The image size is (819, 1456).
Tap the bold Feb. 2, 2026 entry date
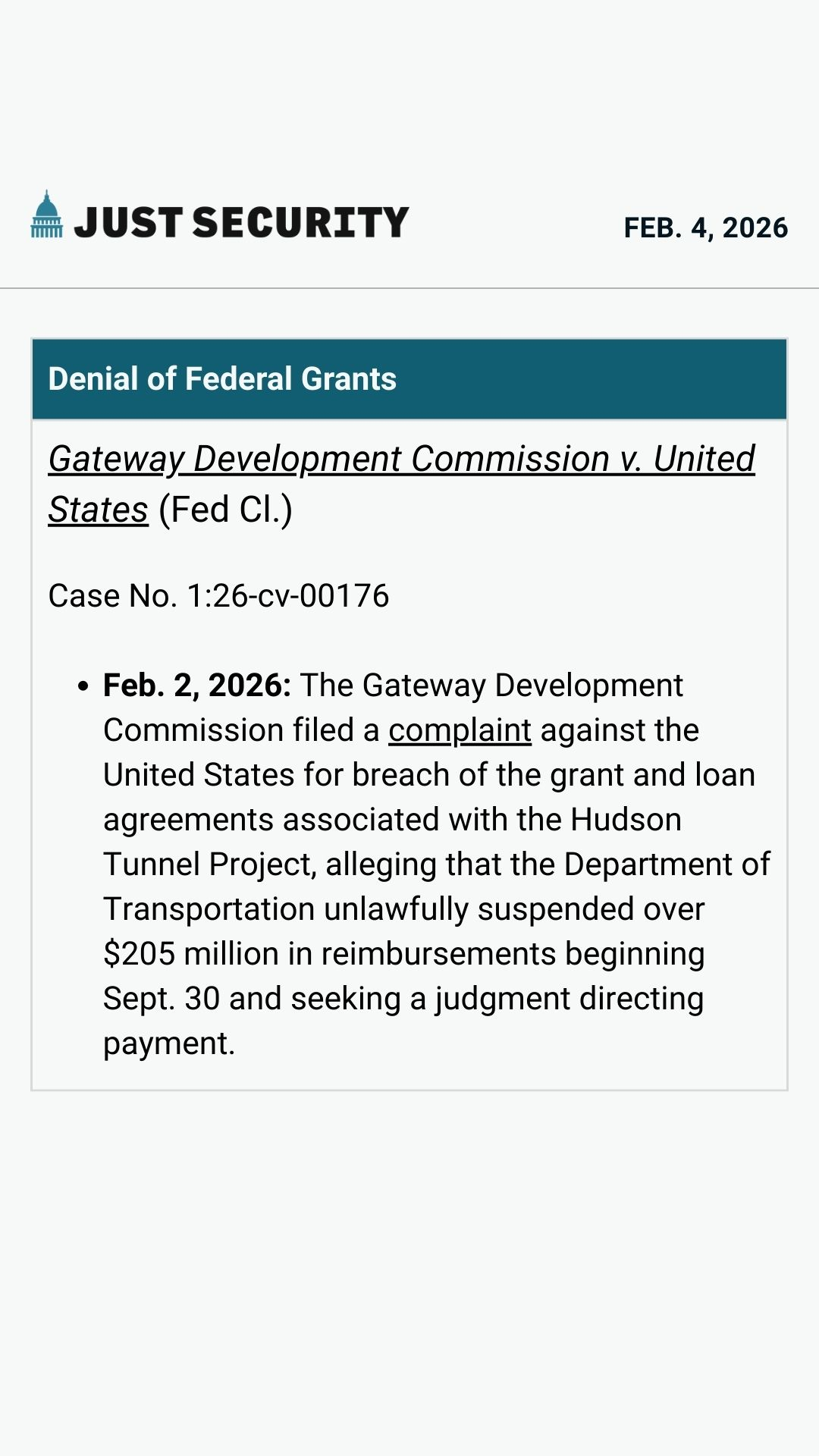197,686
